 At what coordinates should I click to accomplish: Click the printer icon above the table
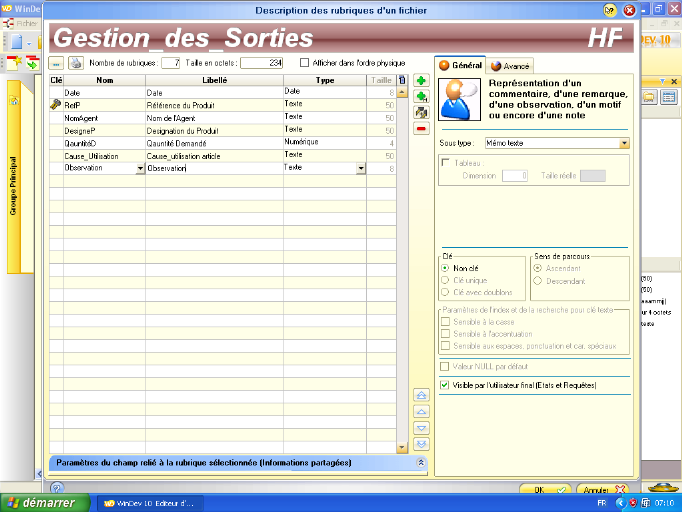75,63
